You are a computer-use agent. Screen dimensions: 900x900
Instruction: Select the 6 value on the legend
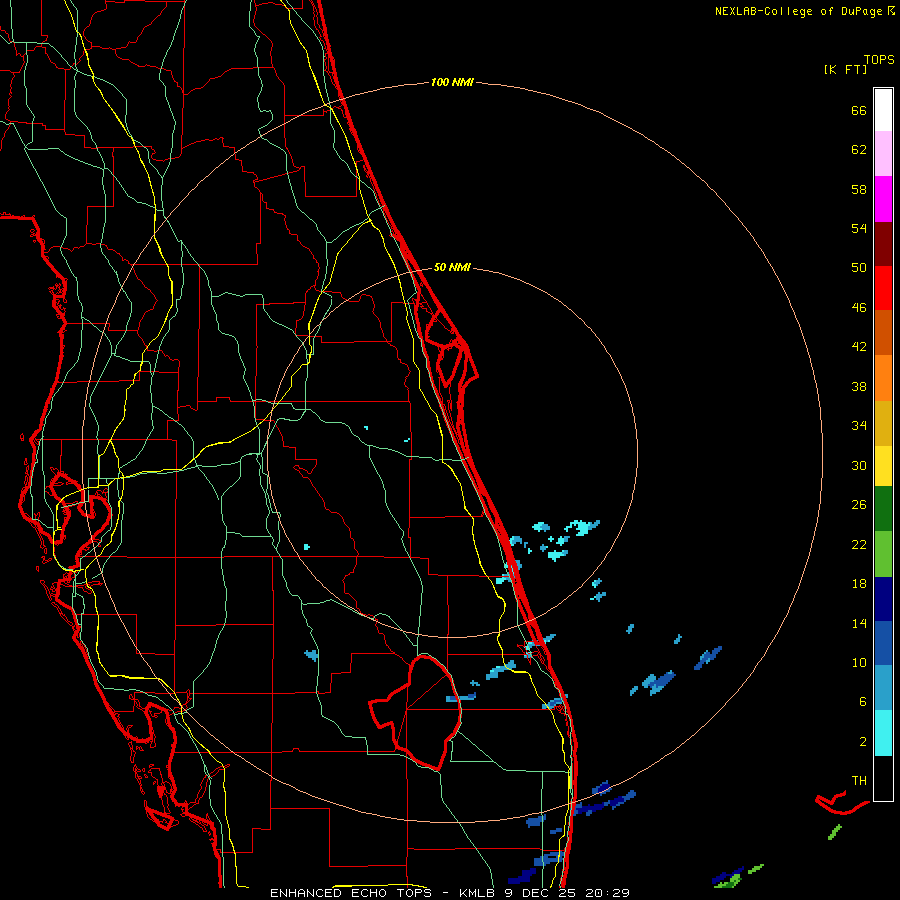(x=863, y=702)
